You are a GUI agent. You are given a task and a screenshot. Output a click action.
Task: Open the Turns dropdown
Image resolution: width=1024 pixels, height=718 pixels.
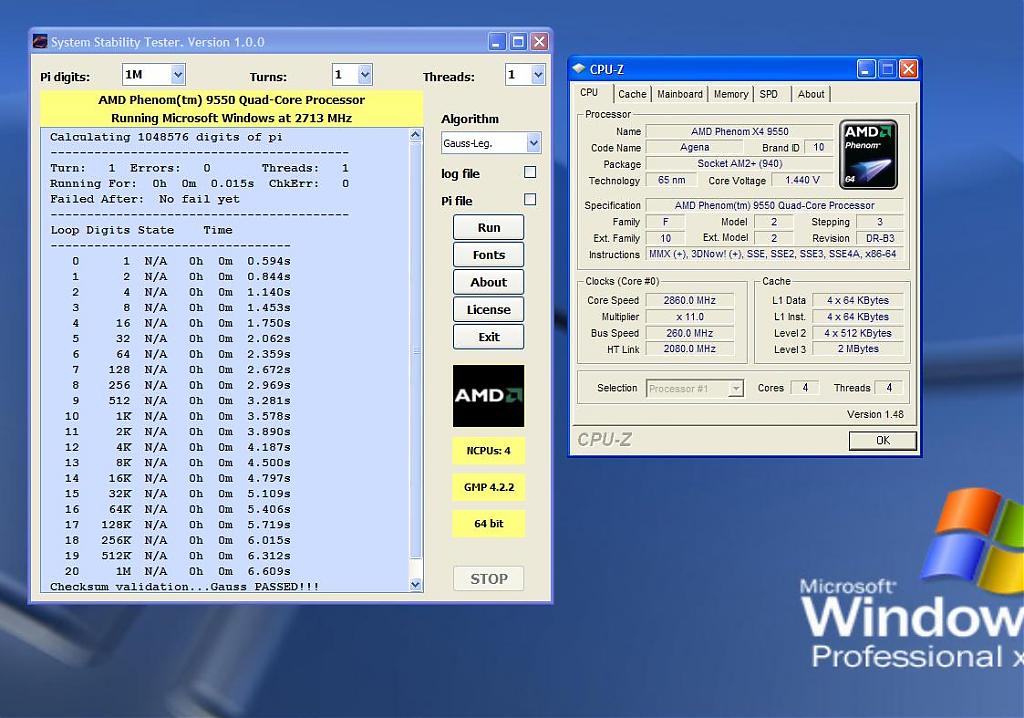click(364, 75)
